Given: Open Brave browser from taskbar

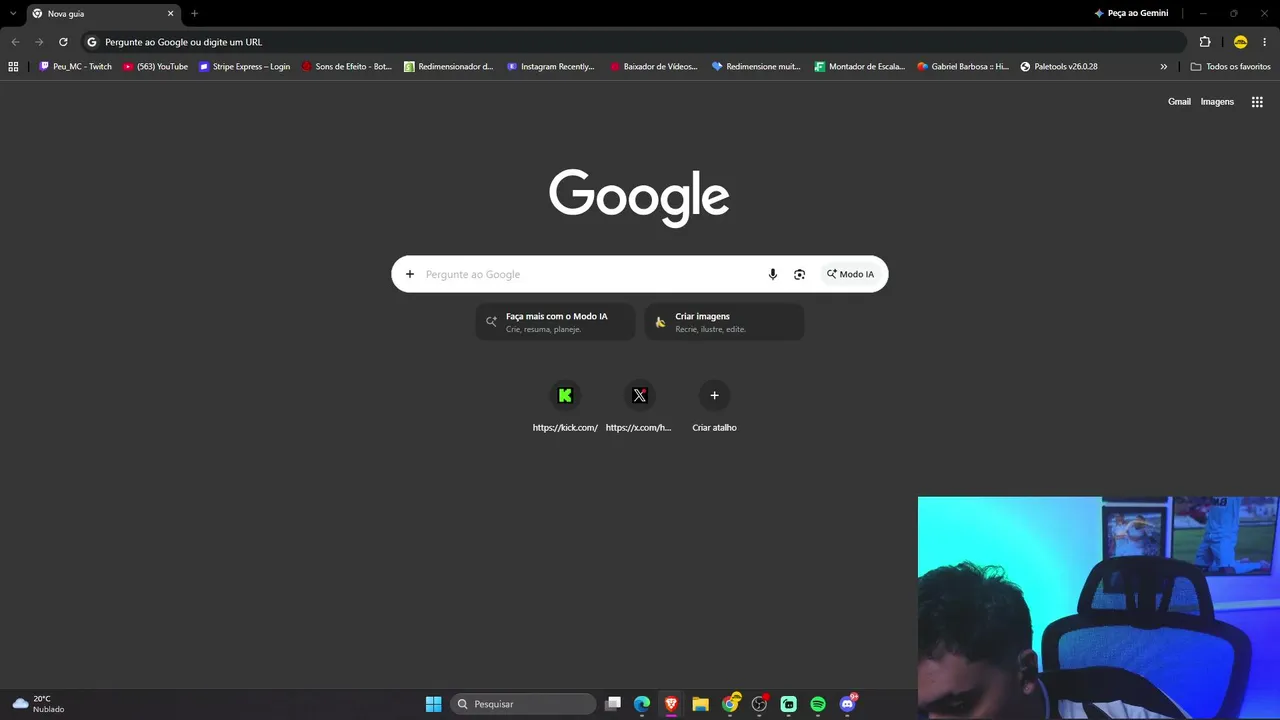Looking at the screenshot, I should point(671,704).
